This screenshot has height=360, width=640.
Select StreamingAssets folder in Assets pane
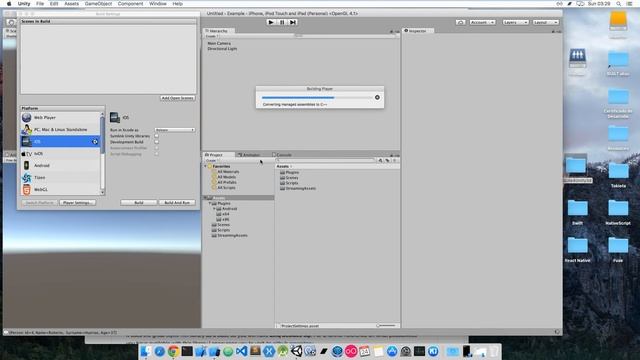pos(298,189)
